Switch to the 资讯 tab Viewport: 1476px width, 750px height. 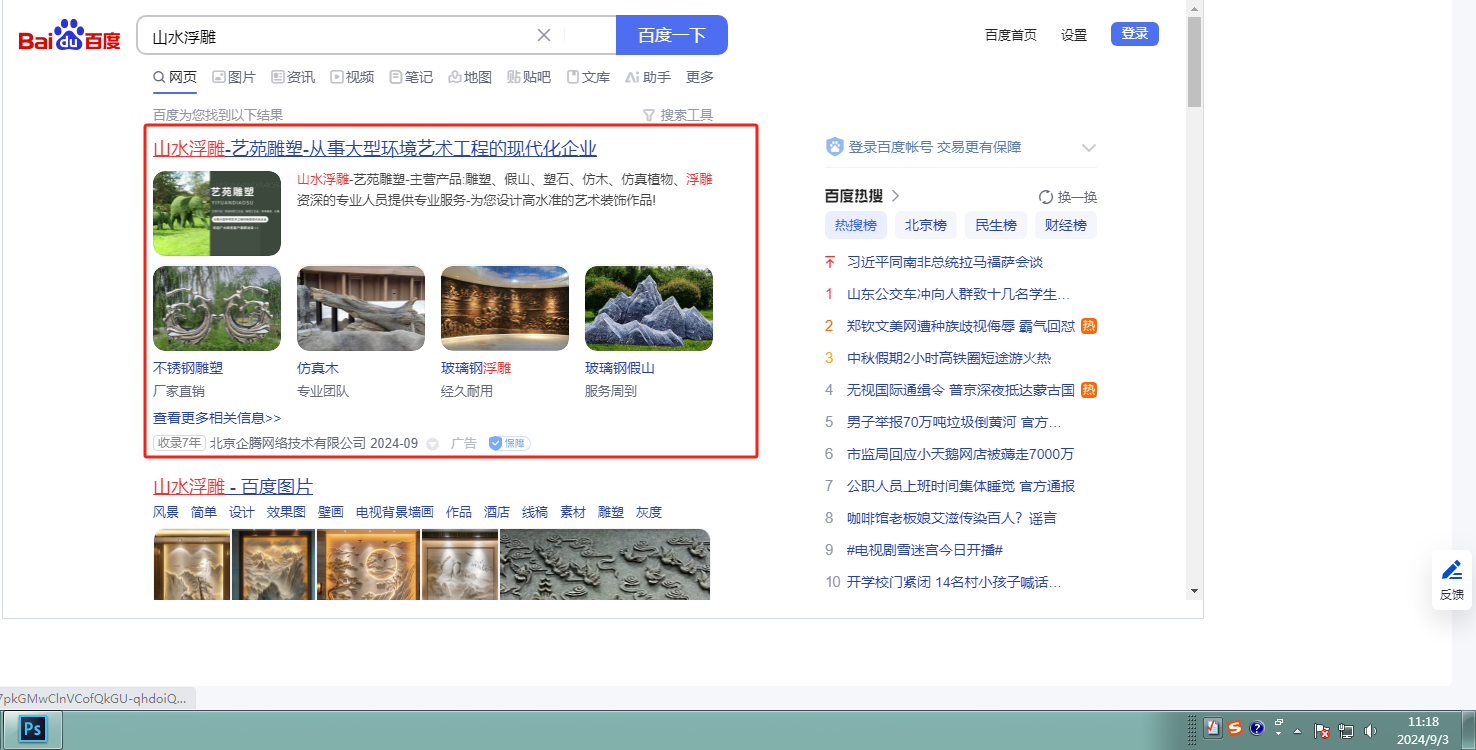click(x=293, y=77)
